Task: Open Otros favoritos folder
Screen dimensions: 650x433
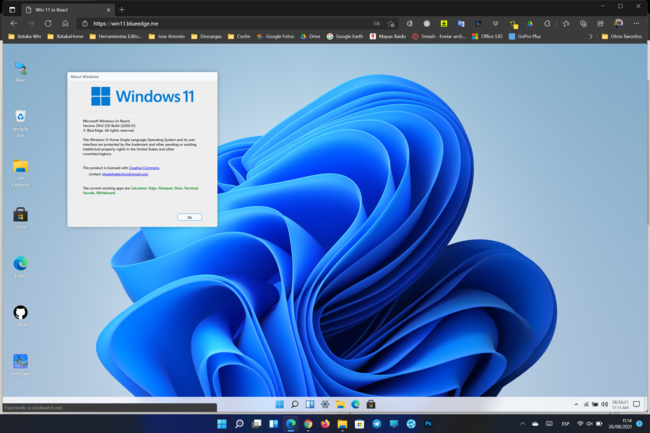Action: pos(622,36)
